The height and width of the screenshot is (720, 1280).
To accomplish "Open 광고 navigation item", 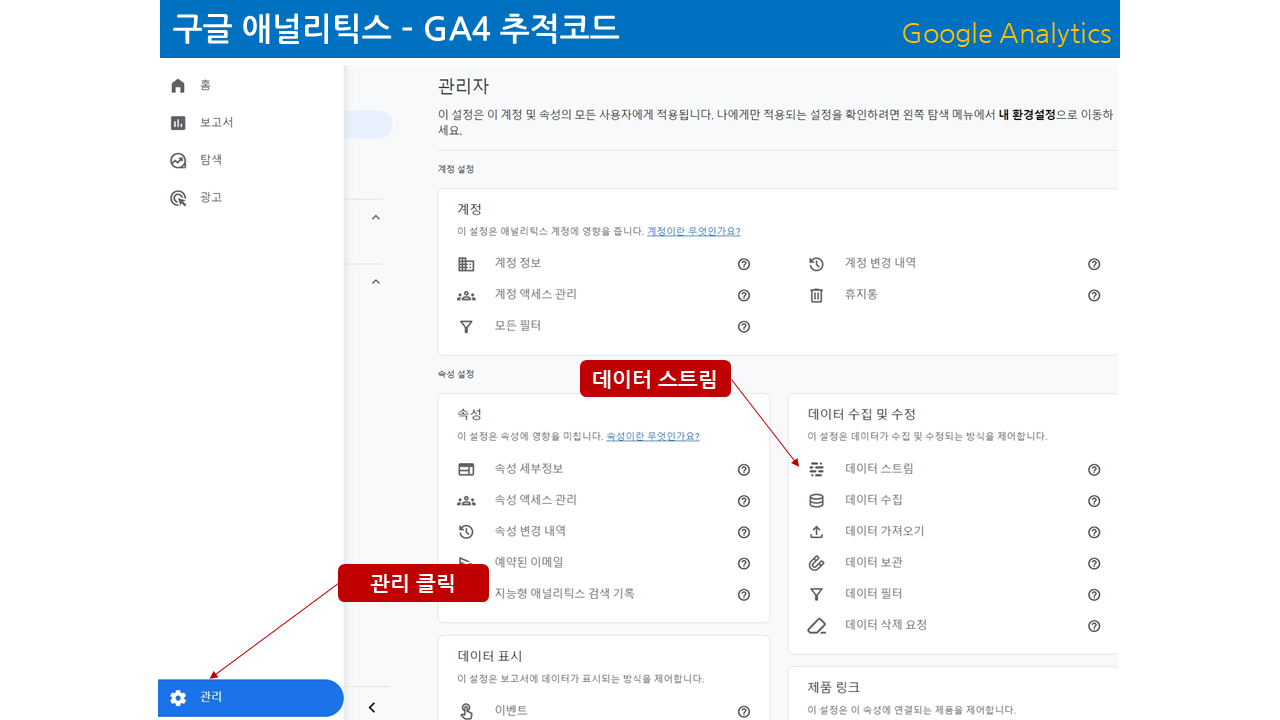I will coord(210,198).
